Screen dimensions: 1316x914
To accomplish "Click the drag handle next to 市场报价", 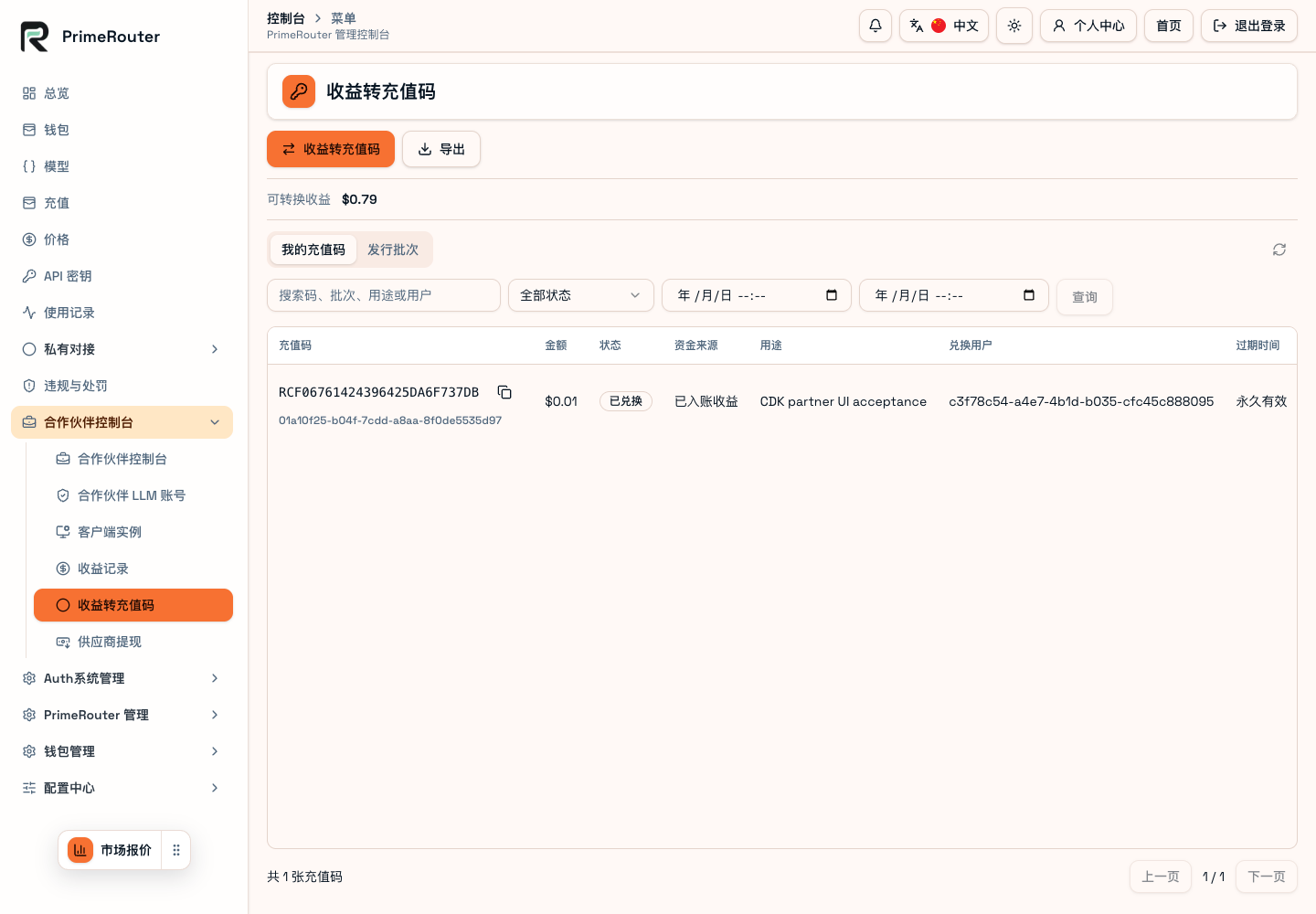I will pos(176,850).
